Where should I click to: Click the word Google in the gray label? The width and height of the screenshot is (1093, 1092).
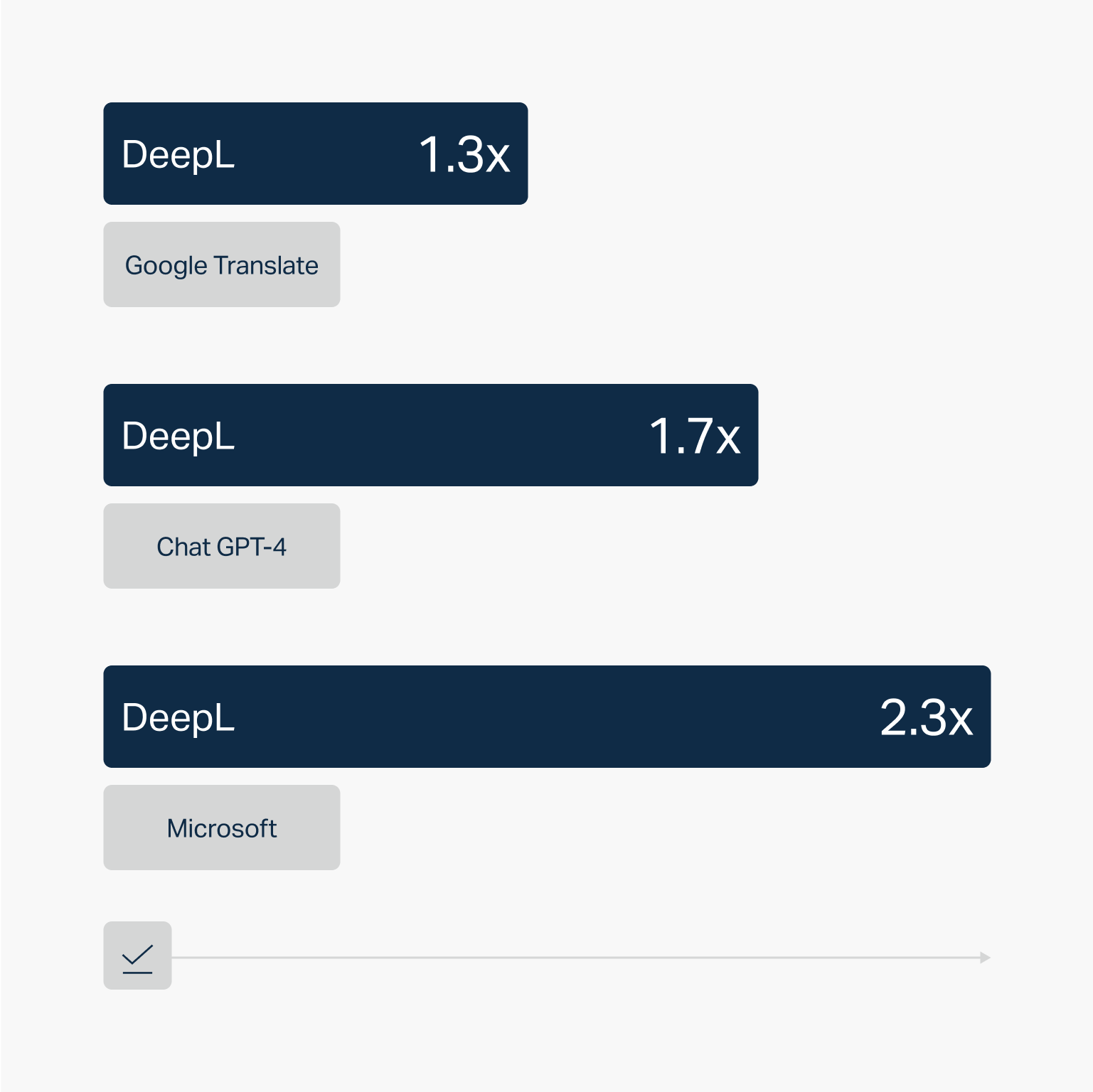point(166,265)
